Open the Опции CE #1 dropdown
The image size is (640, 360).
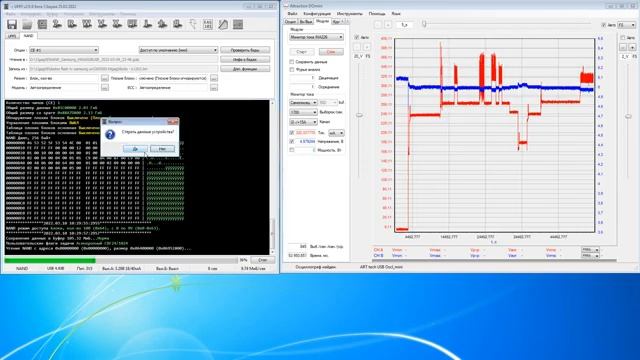(64, 50)
